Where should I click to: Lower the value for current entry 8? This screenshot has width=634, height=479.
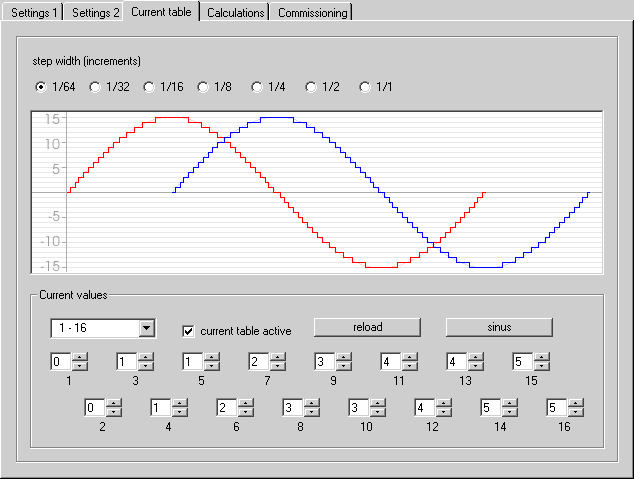pyautogui.click(x=312, y=412)
